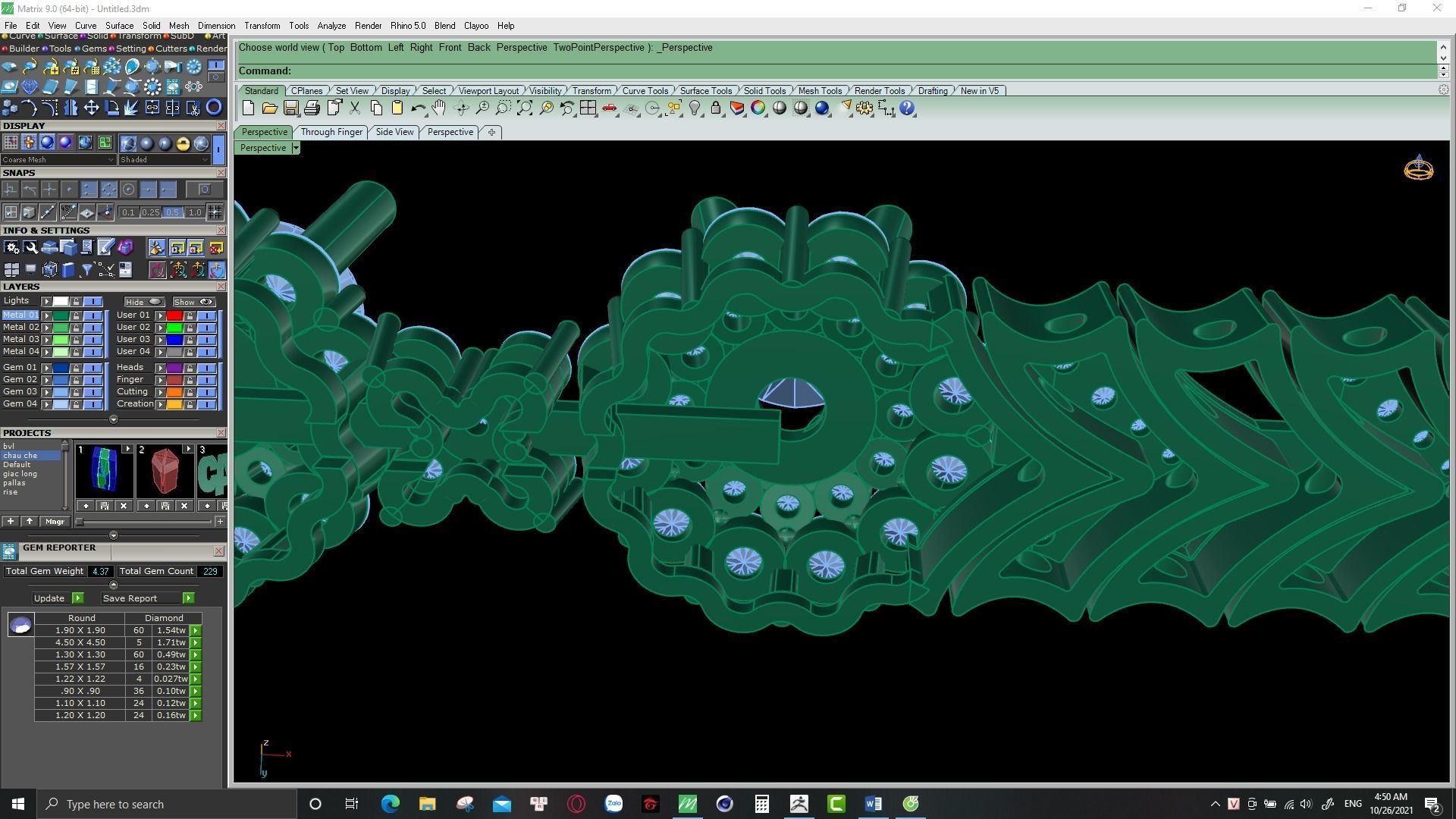Viewport: 1456px width, 819px height.
Task: Expand Gem 02 layer arrow
Action: [x=46, y=380]
